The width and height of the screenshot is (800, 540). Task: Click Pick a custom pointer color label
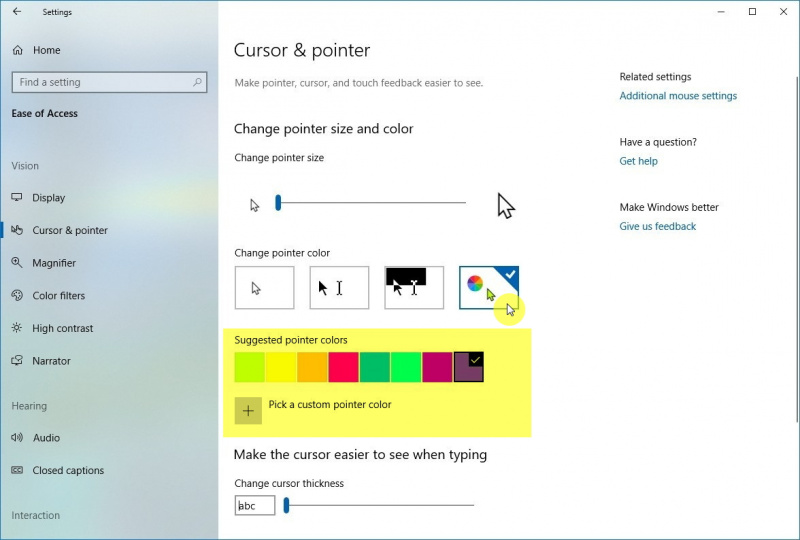(330, 404)
